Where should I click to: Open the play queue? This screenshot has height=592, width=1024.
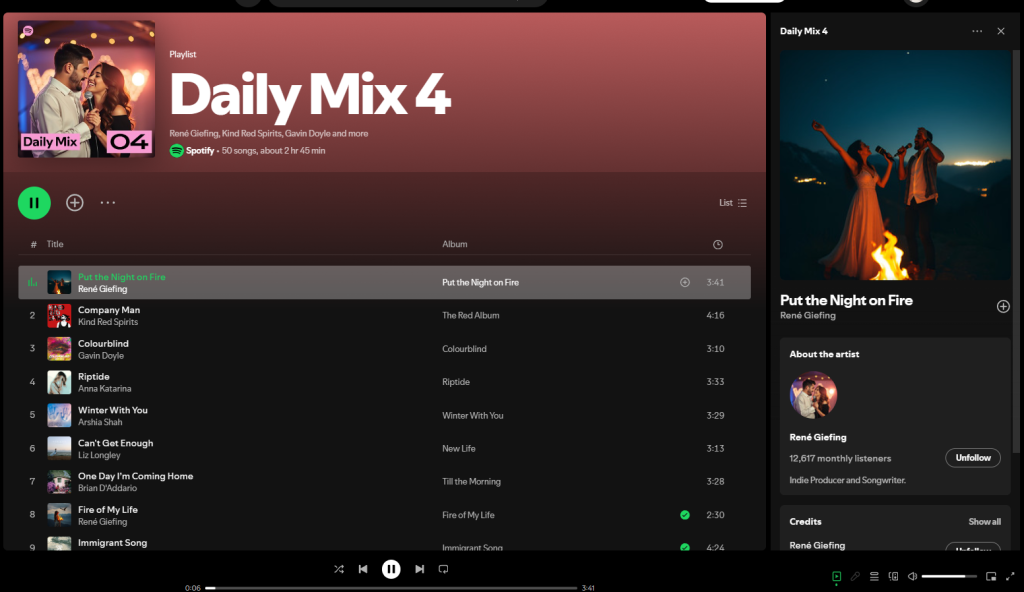(874, 576)
